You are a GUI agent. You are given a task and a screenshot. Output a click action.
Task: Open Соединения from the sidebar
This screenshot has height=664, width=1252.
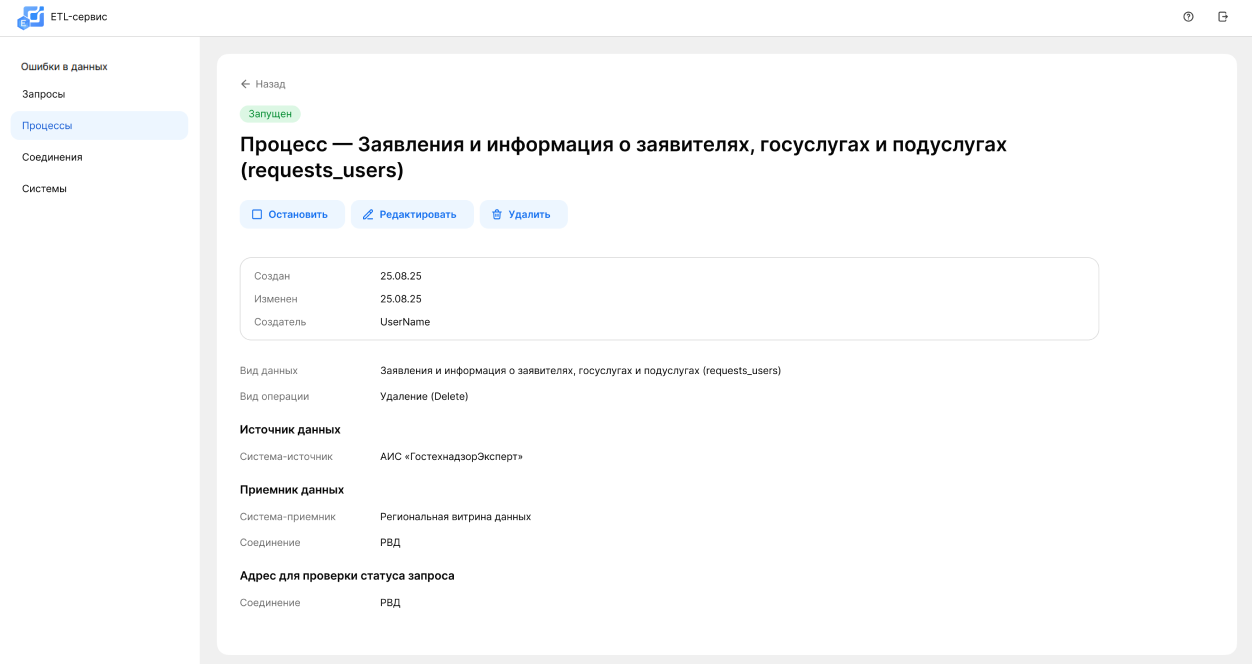tap(52, 157)
